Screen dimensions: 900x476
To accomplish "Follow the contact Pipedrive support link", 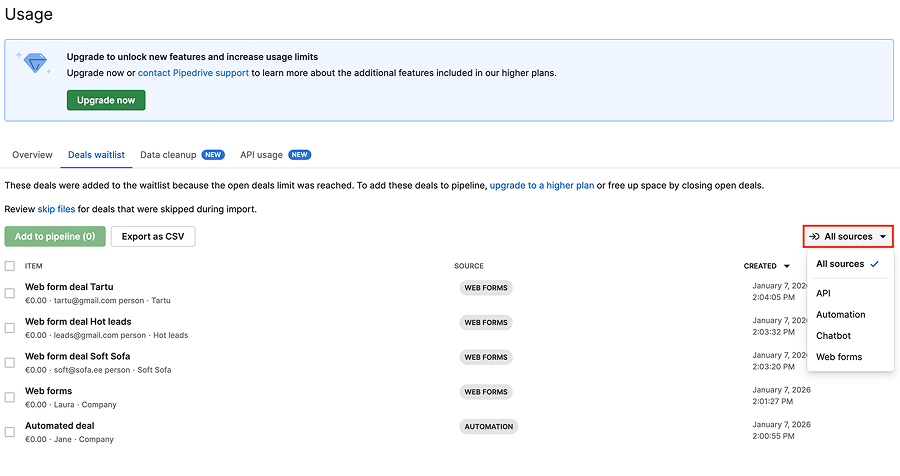I will pyautogui.click(x=194, y=73).
